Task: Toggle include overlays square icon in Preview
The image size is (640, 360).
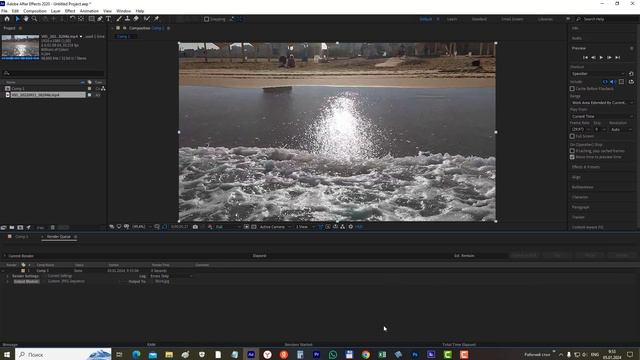Action: point(621,82)
